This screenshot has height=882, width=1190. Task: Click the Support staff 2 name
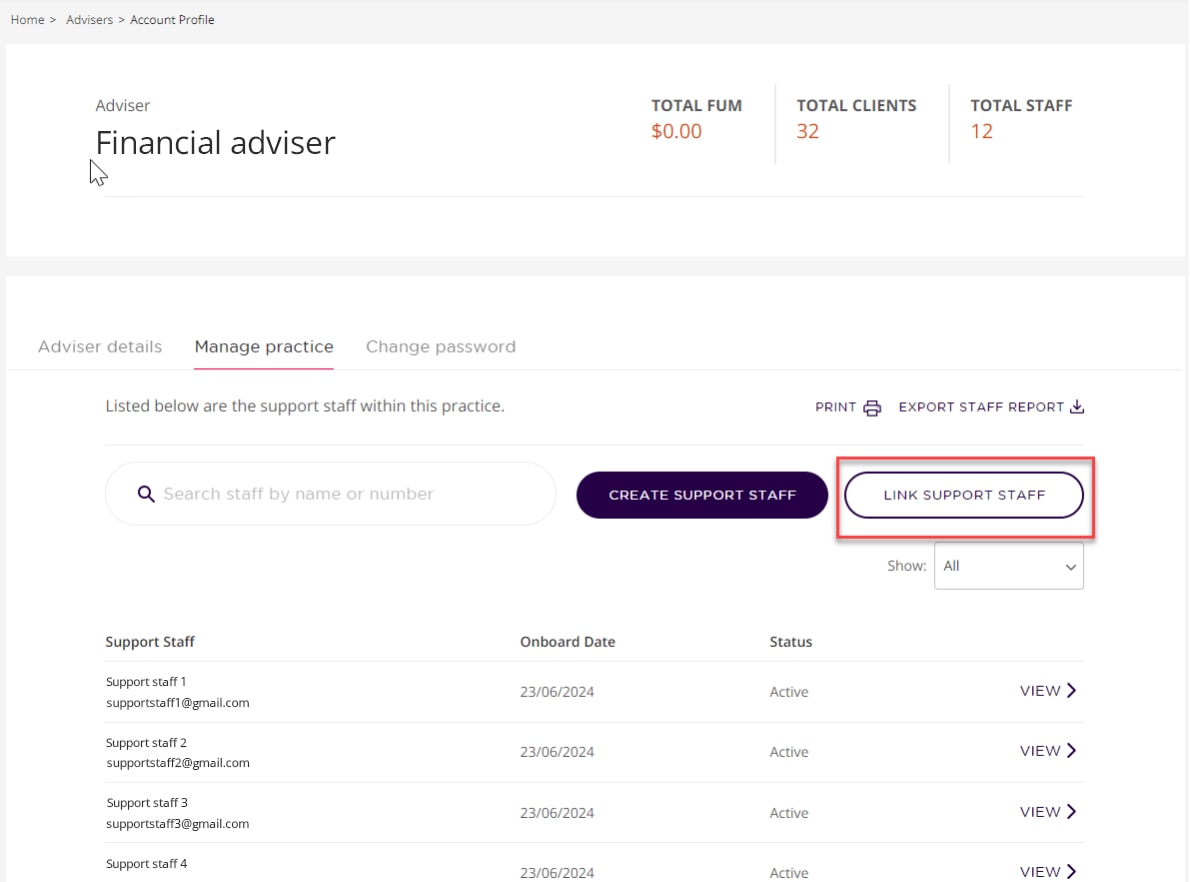click(146, 742)
